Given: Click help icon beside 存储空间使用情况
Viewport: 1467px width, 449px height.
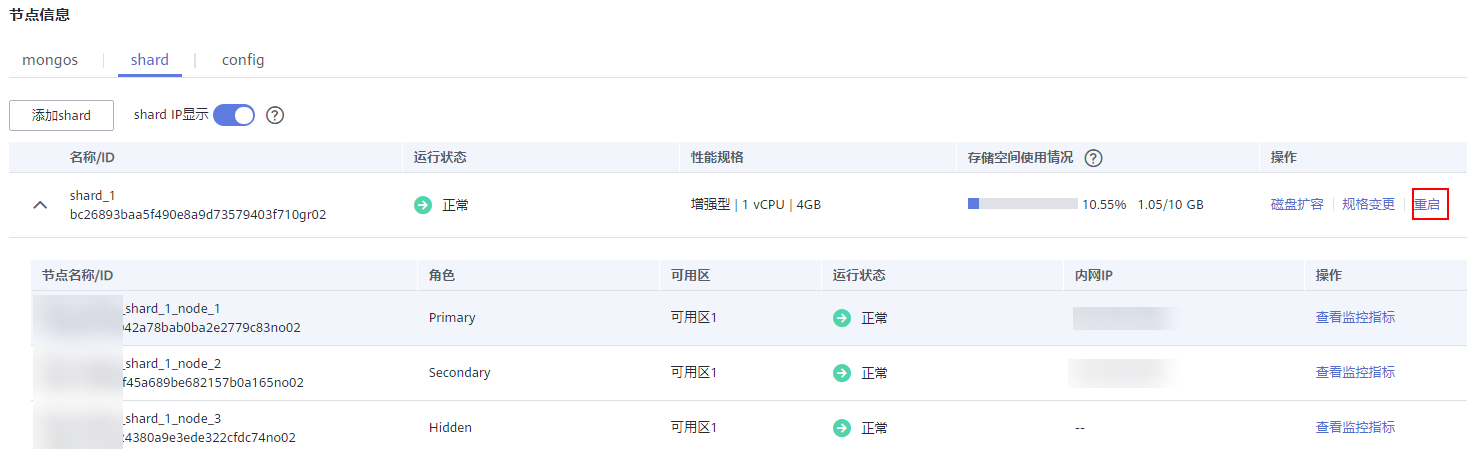Looking at the screenshot, I should pos(1093,158).
